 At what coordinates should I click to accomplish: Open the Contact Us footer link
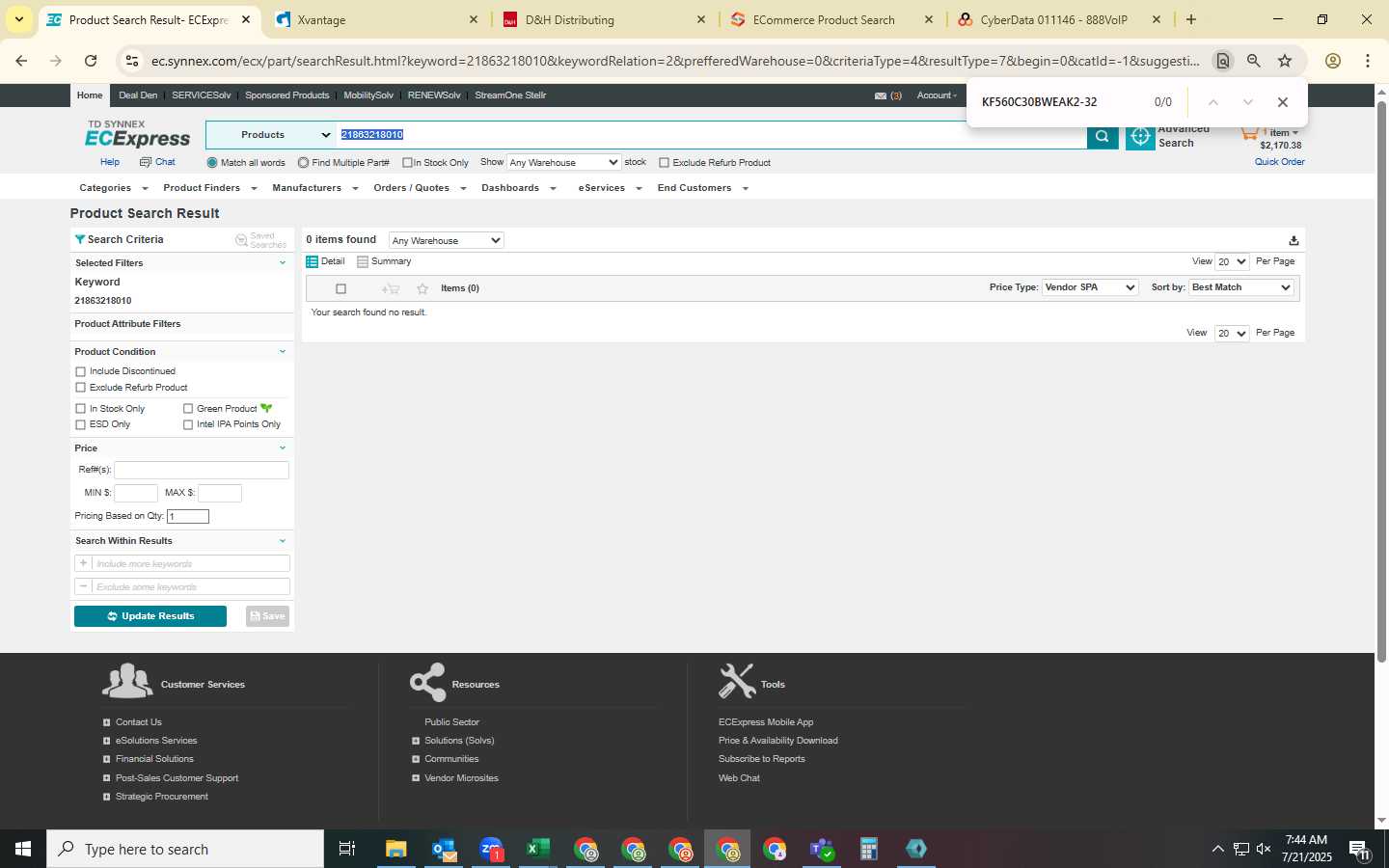click(x=138, y=722)
